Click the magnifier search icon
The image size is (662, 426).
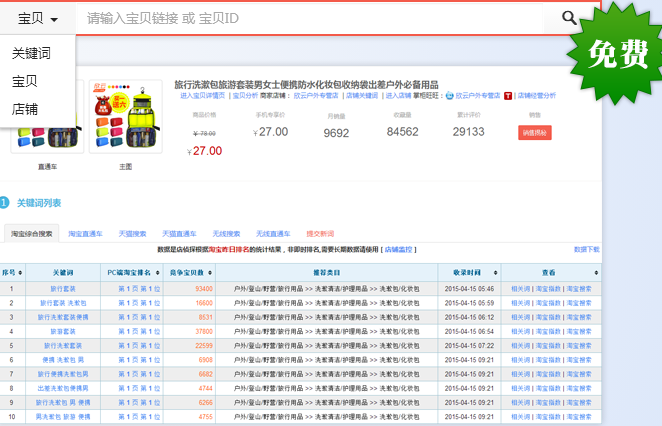(569, 18)
